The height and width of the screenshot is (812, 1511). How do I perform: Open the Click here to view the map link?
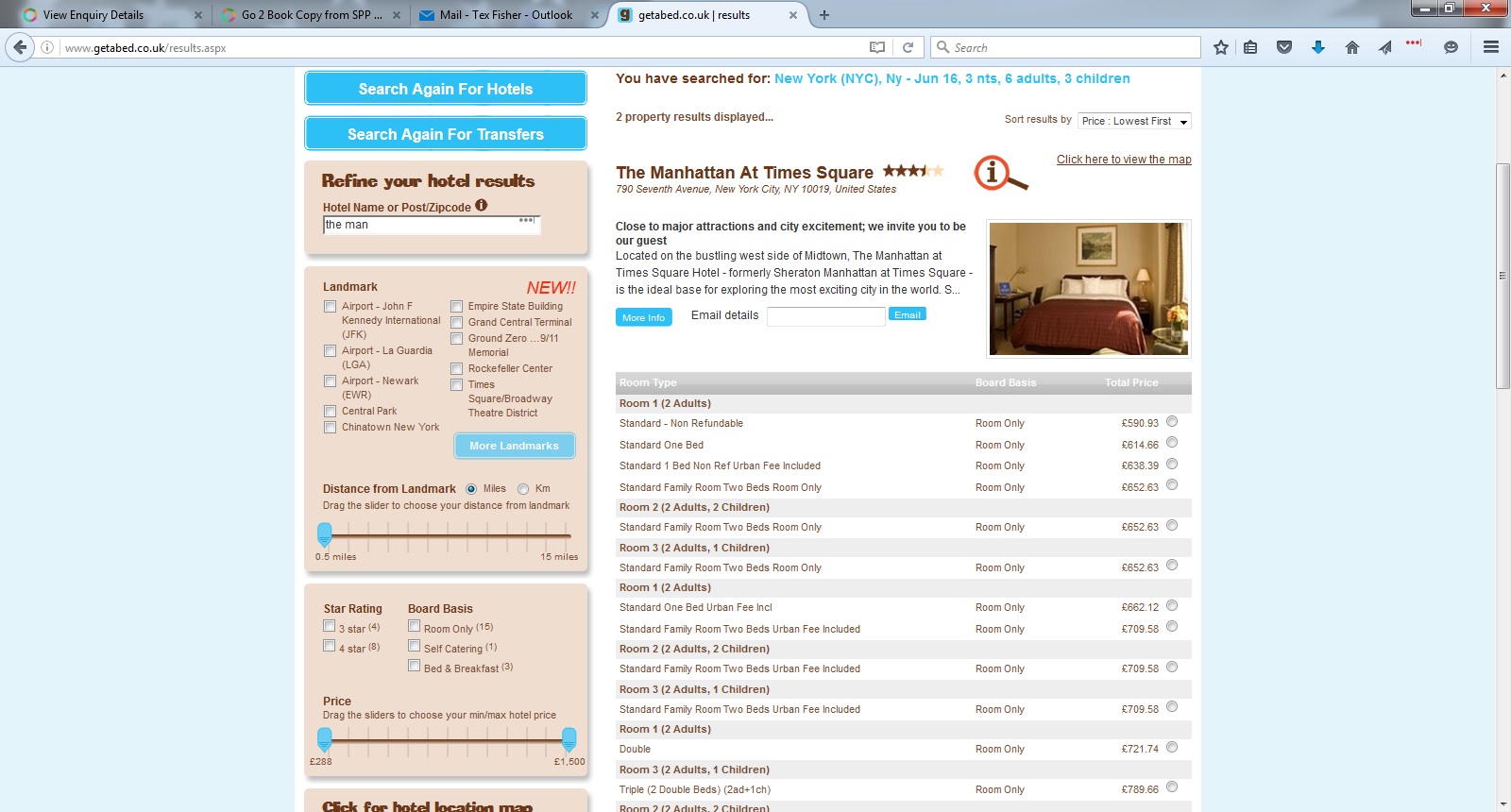click(x=1124, y=160)
